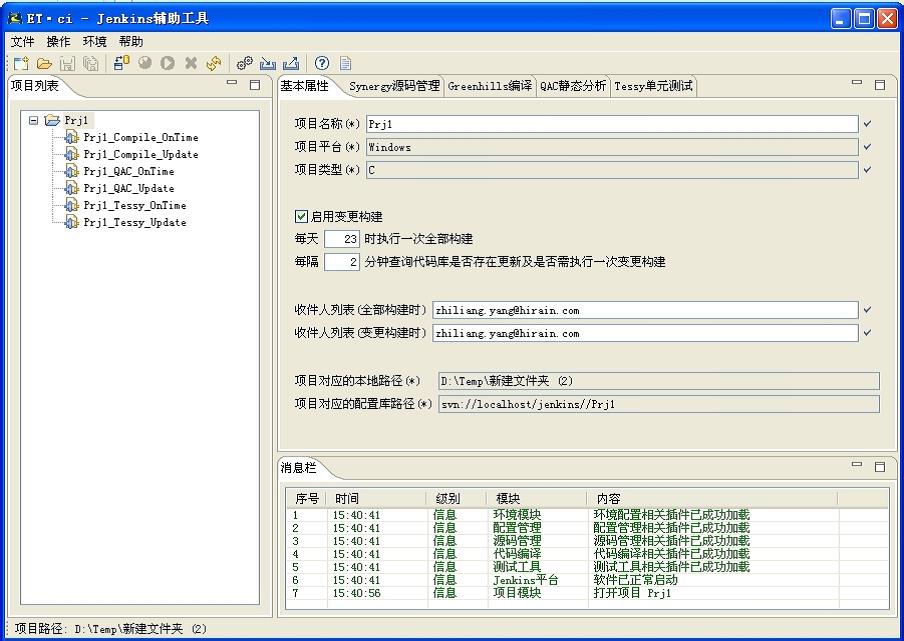Select Prj1_QAC_Update in the tree
The image size is (904, 641).
(129, 188)
